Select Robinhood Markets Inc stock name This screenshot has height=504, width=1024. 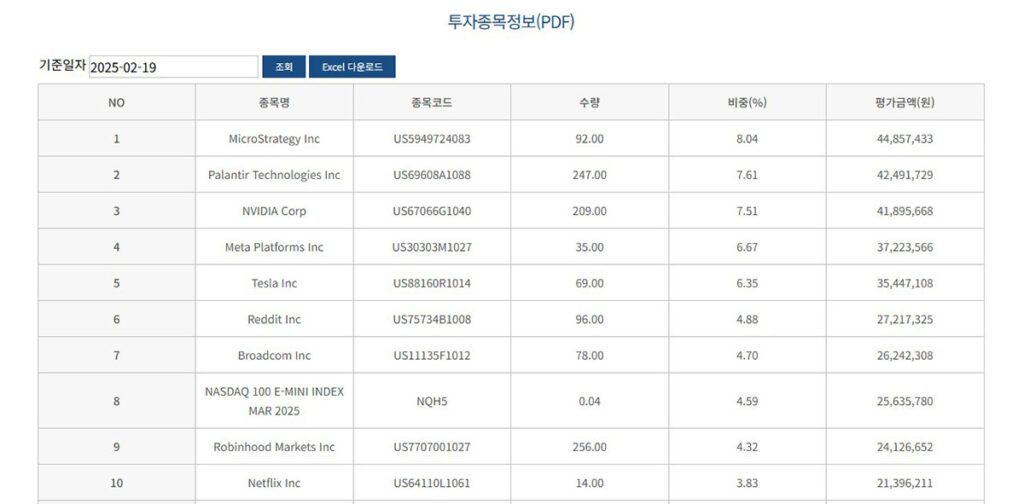click(274, 447)
